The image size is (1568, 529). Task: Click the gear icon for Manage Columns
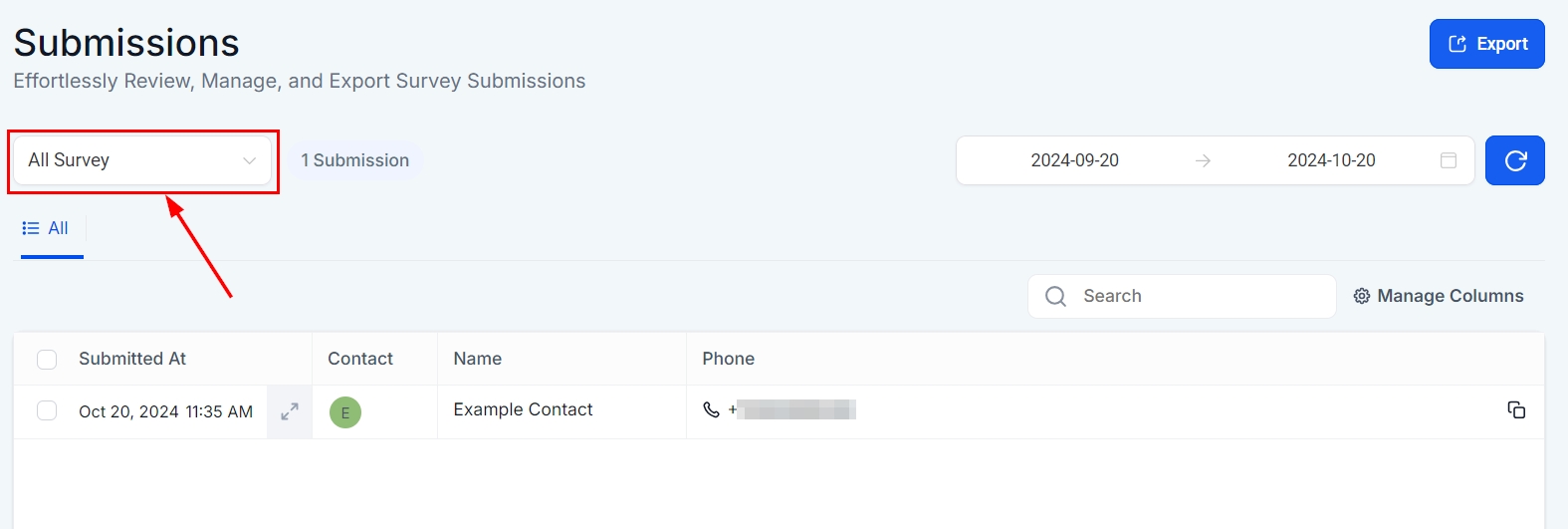[1362, 296]
